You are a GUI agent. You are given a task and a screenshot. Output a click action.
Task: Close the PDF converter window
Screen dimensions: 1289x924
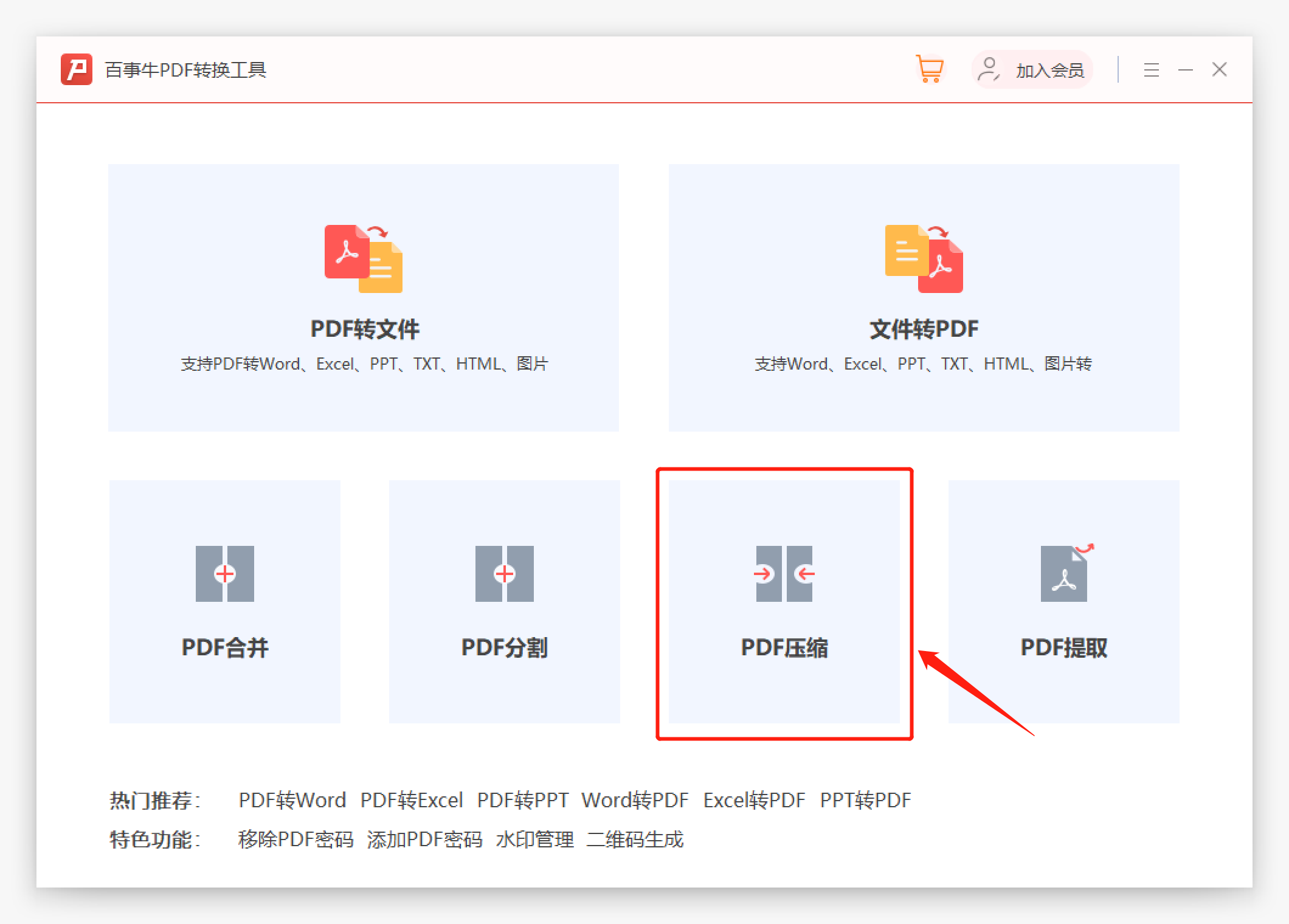click(1220, 69)
